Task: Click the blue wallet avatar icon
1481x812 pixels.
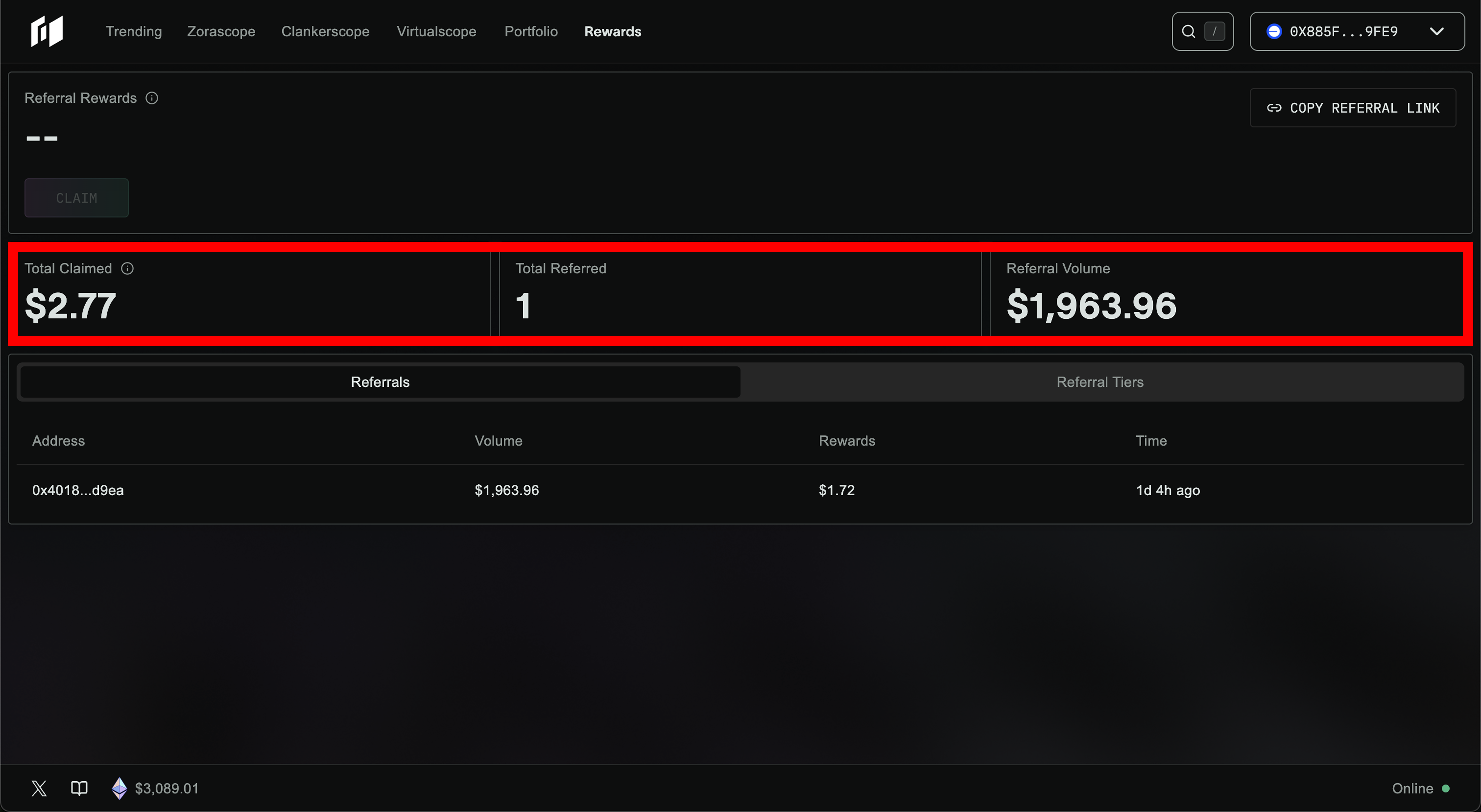Action: pyautogui.click(x=1273, y=32)
